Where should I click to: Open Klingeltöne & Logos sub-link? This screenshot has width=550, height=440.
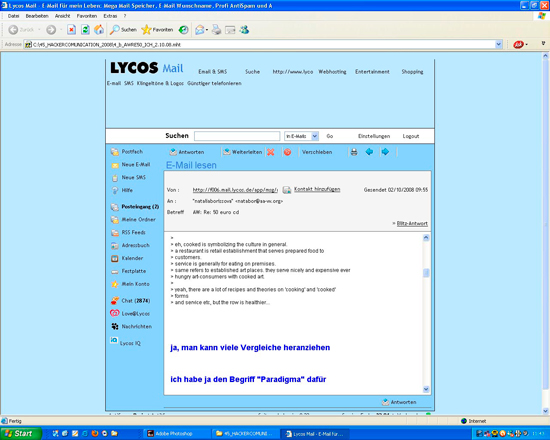click(160, 83)
